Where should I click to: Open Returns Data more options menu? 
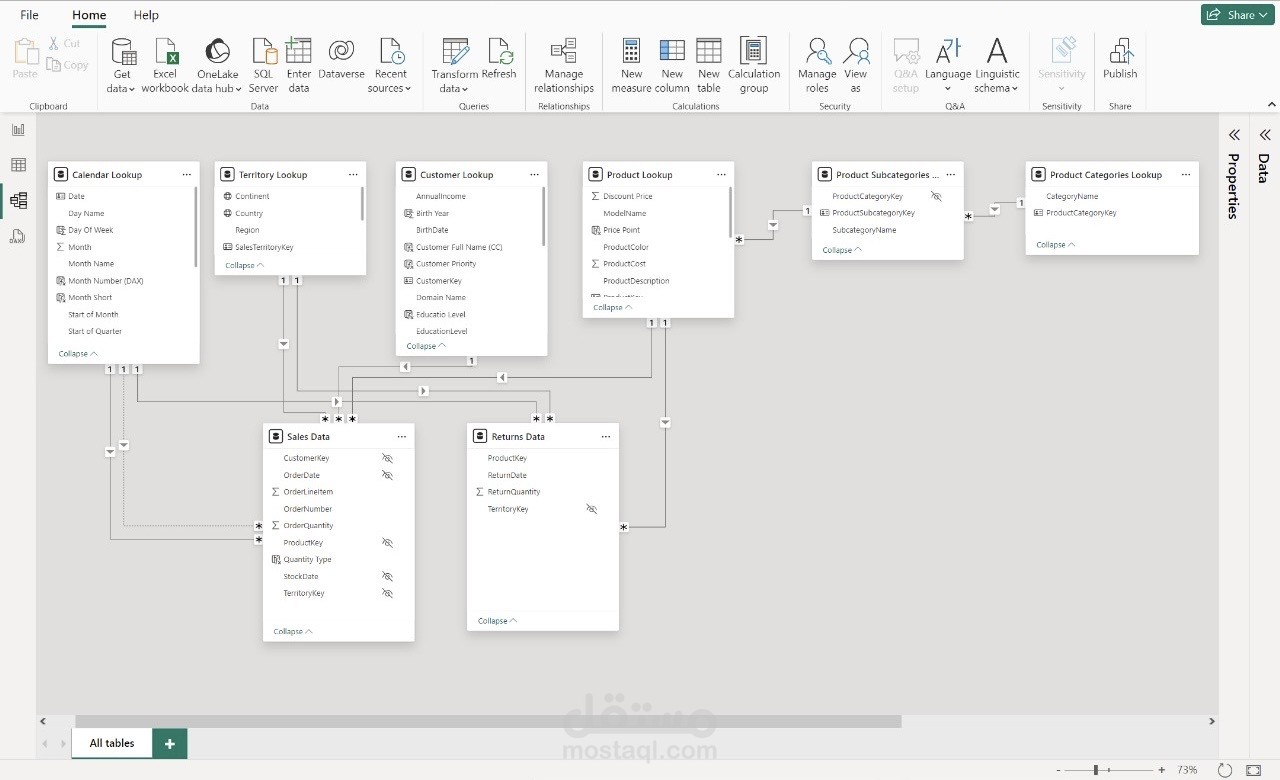[606, 437]
